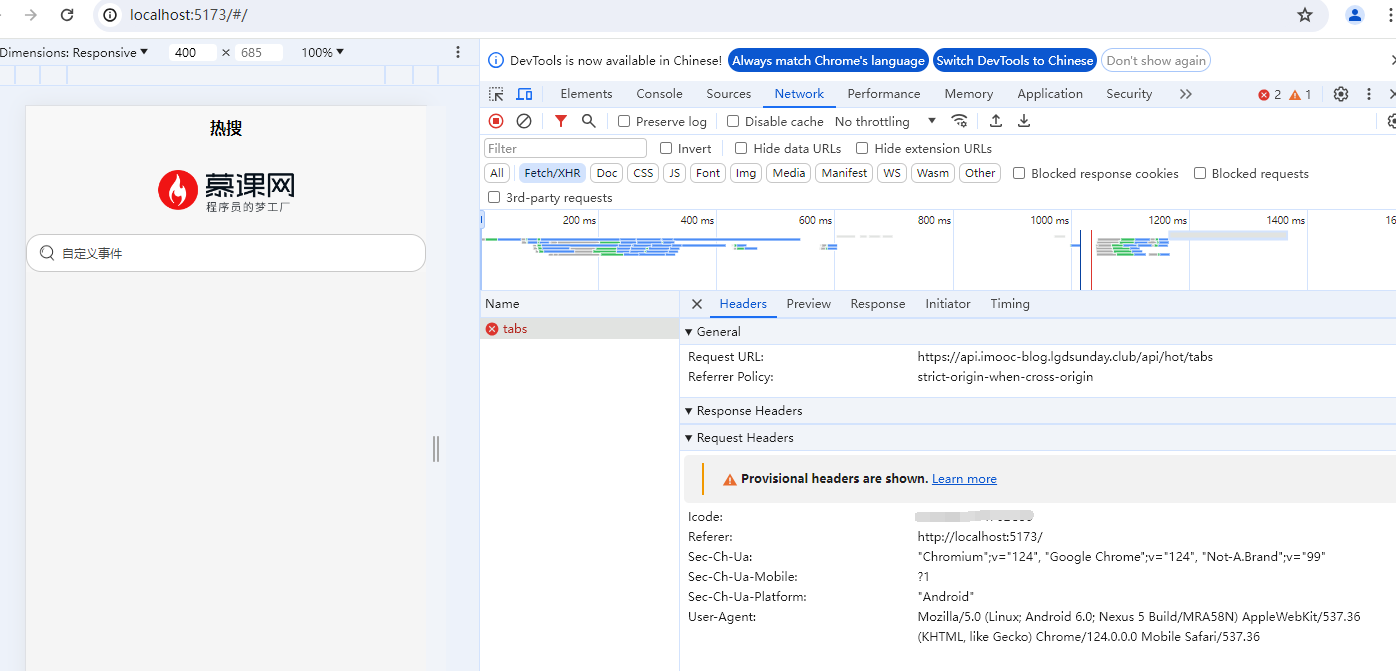Open the Timing tab

[1009, 304]
